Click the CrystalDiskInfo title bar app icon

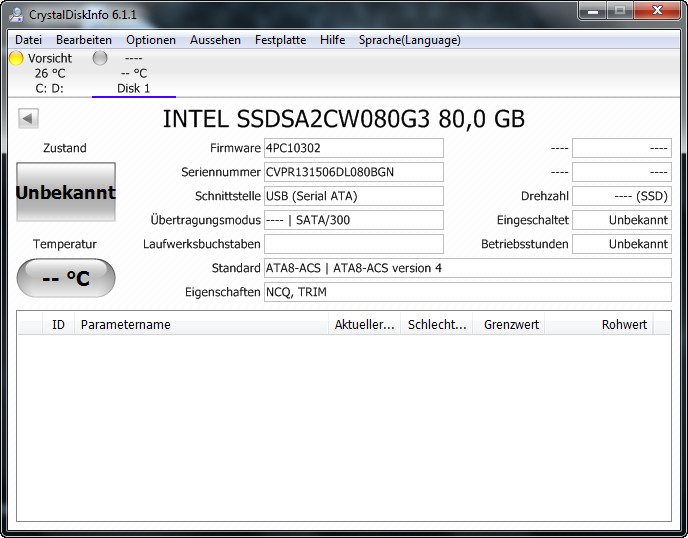click(x=16, y=15)
